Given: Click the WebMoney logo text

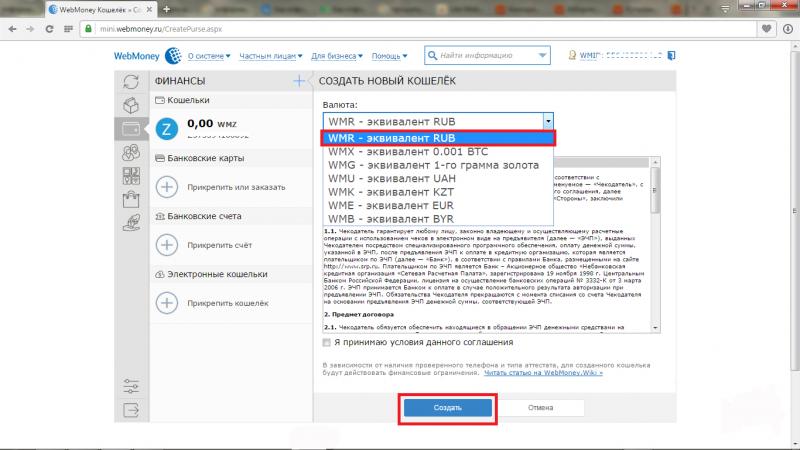Looking at the screenshot, I should 136,56.
